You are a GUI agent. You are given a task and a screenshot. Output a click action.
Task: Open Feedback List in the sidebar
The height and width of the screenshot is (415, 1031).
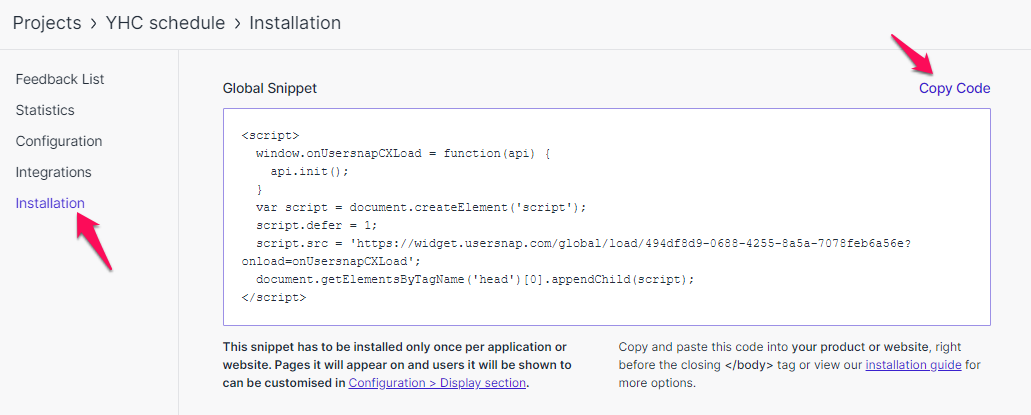click(x=60, y=80)
